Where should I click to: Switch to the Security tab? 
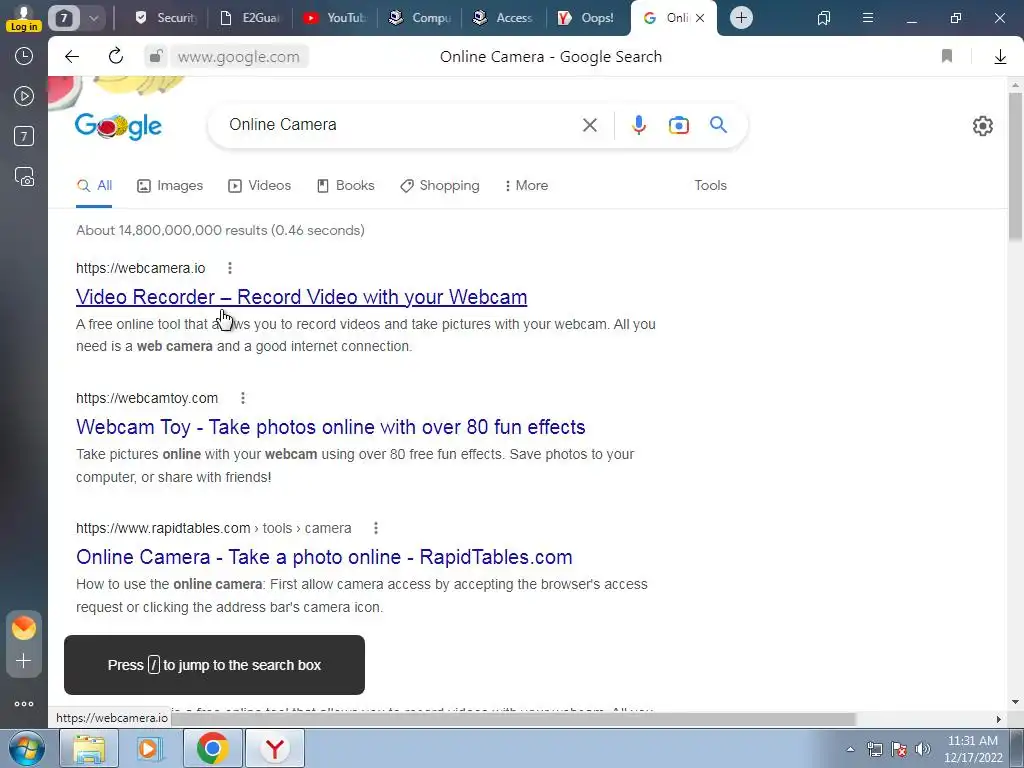coord(165,18)
